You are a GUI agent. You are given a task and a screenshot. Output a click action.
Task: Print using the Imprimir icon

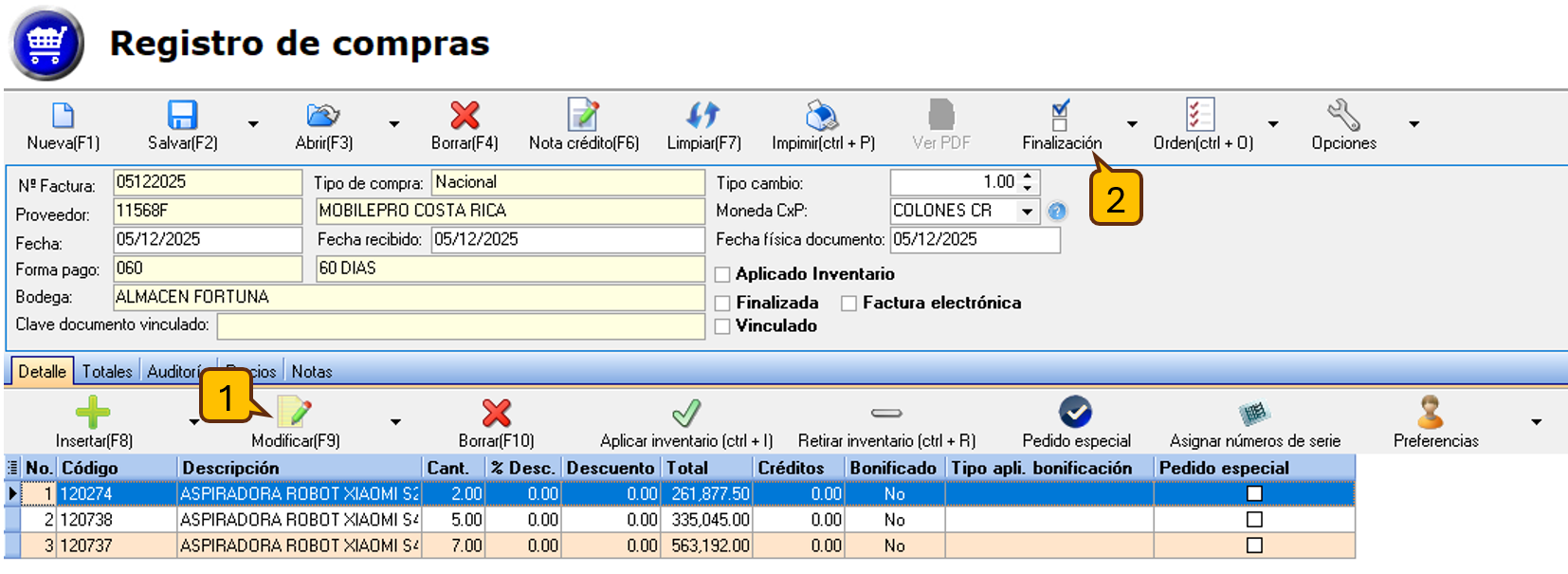(822, 117)
